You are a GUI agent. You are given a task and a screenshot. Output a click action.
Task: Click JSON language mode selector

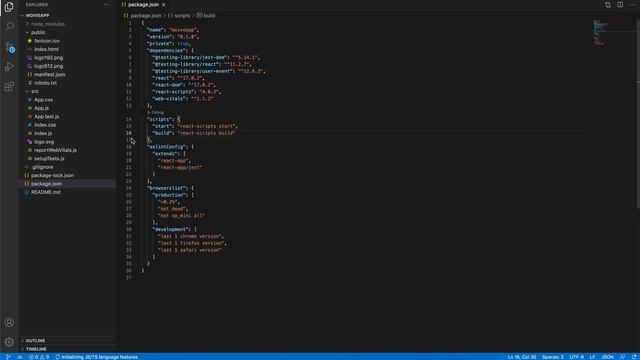tap(607, 357)
